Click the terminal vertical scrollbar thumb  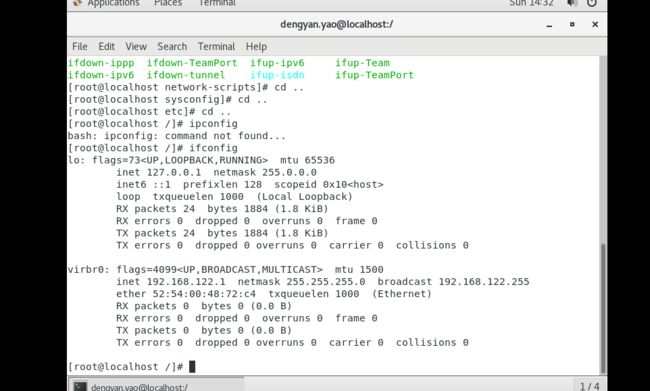[x=603, y=308]
